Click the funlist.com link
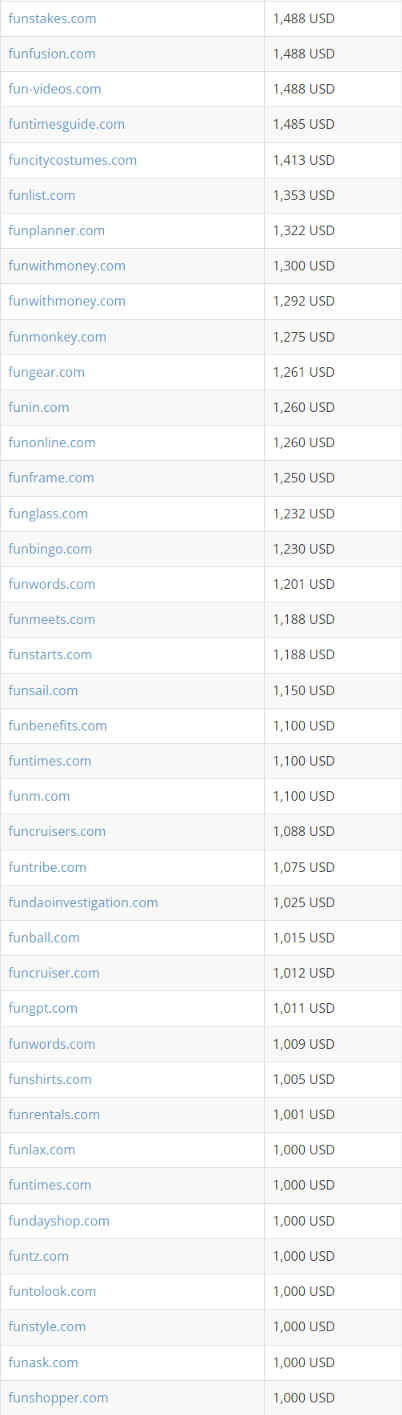The height and width of the screenshot is (1415, 402). pos(42,195)
